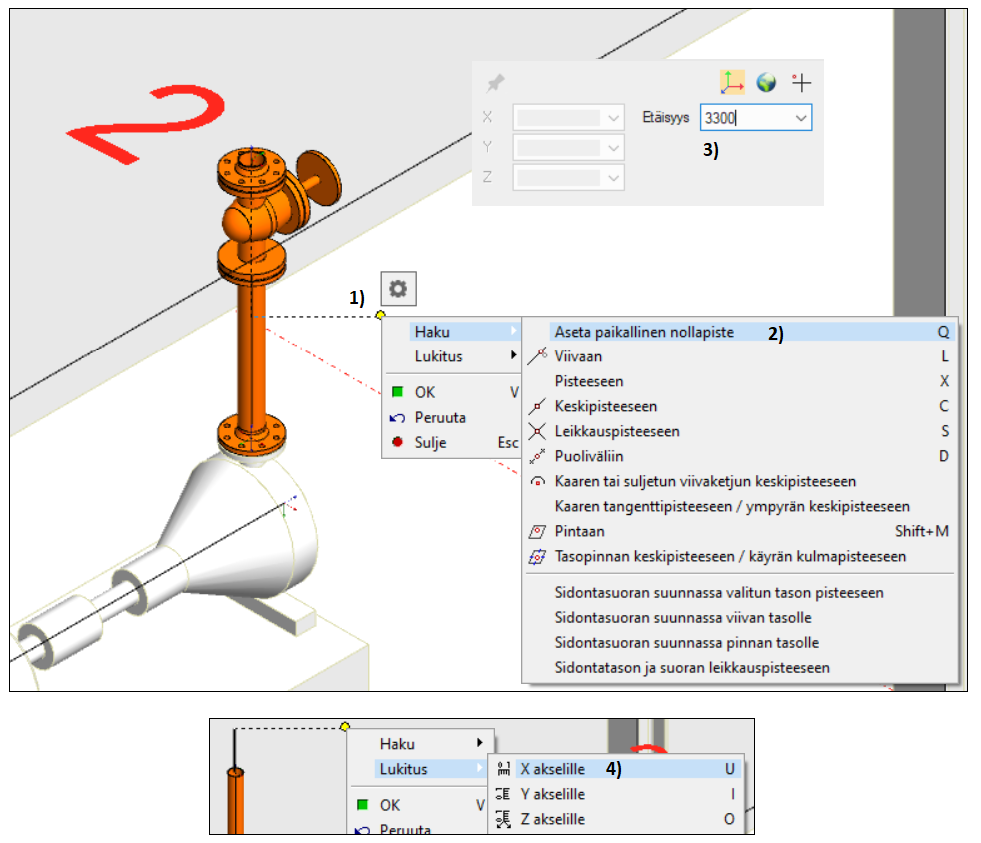
Task: Choose OK in the upper context menu
Action: point(454,392)
